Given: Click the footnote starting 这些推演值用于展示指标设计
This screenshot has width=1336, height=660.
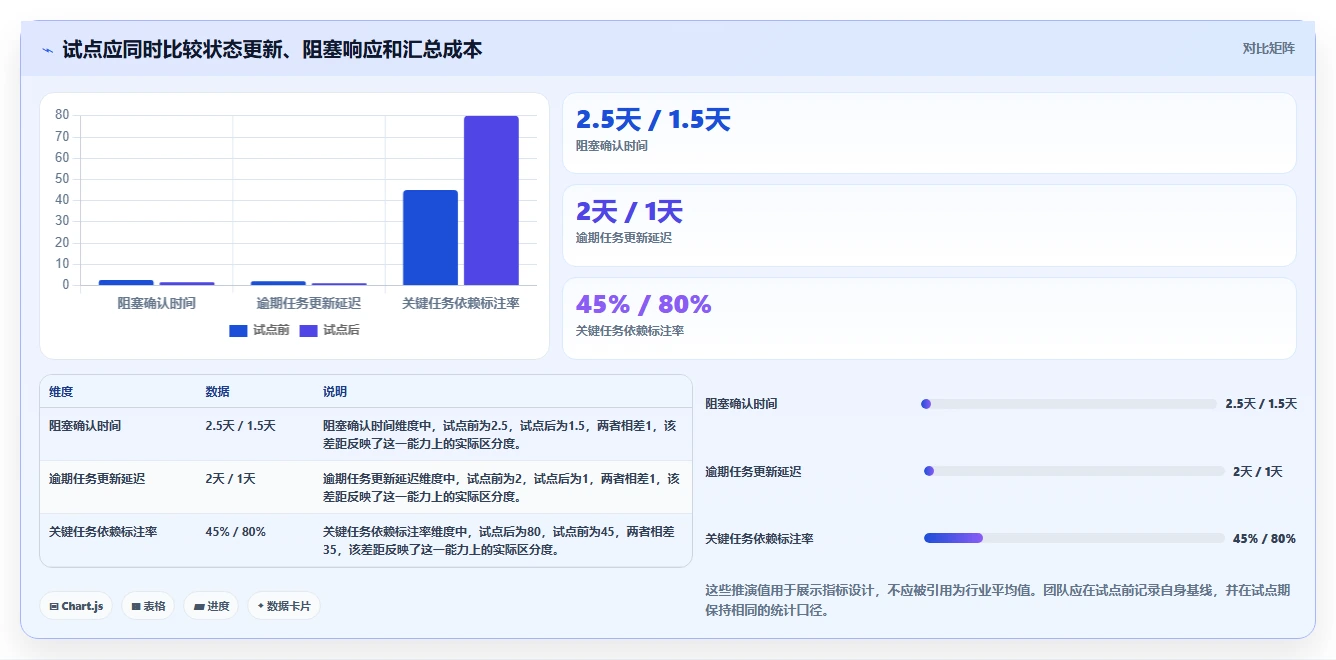Looking at the screenshot, I should coord(1000,600).
